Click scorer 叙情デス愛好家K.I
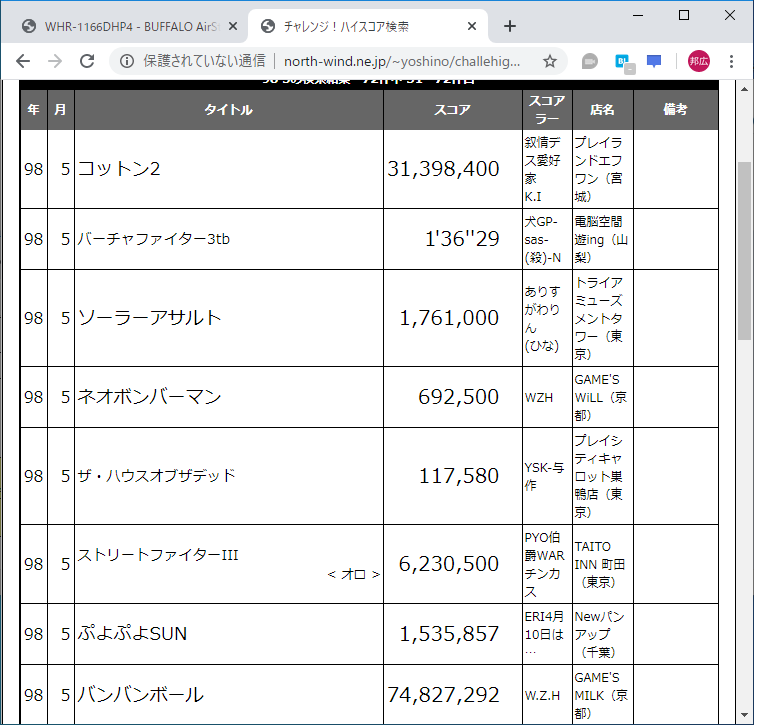This screenshot has height=725, width=780. point(543,169)
